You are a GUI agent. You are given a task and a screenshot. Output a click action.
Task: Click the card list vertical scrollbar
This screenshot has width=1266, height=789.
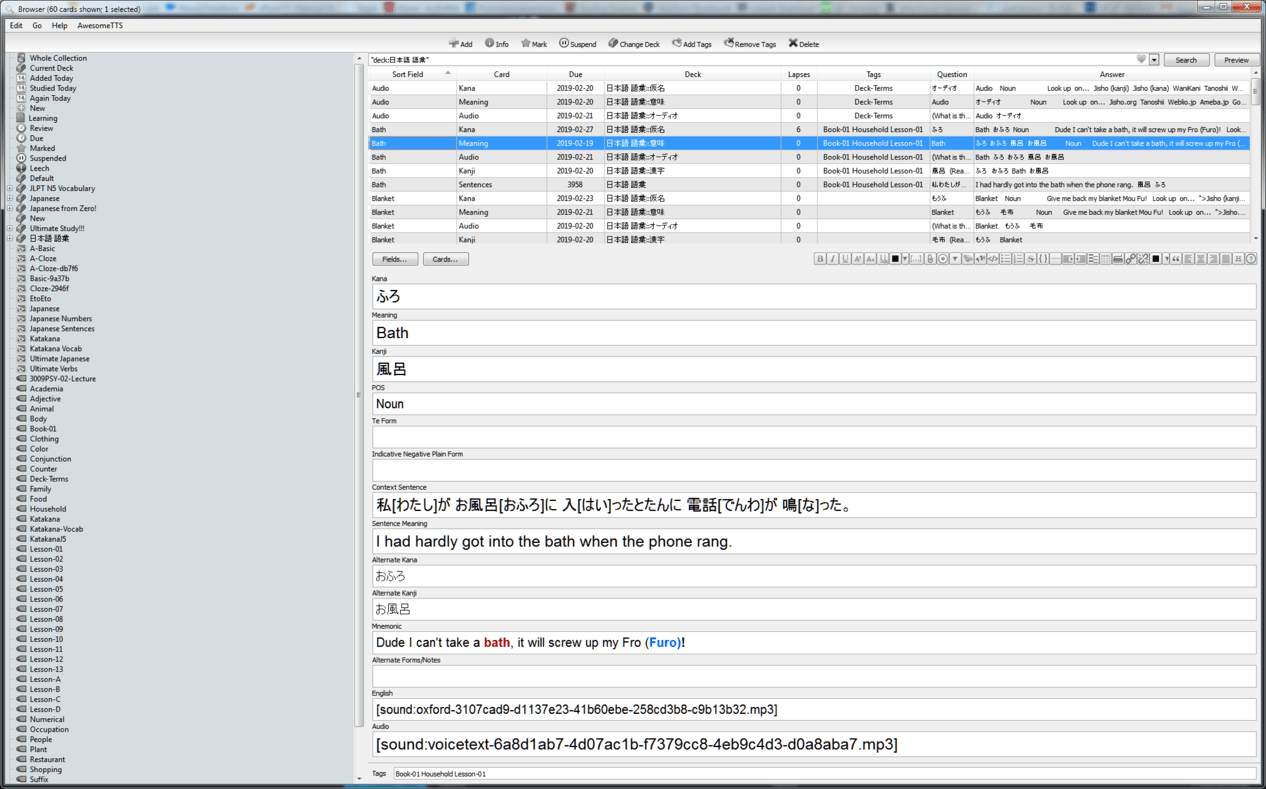pos(1256,155)
